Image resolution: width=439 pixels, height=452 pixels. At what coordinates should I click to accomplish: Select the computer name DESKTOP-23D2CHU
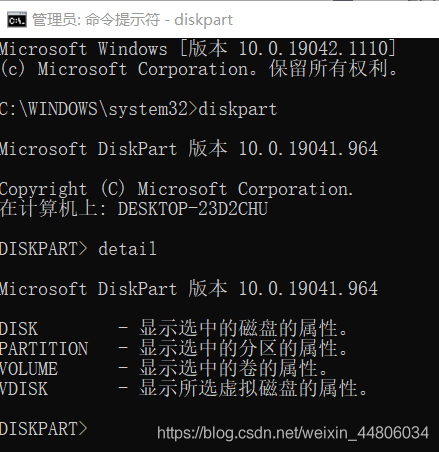click(x=193, y=209)
